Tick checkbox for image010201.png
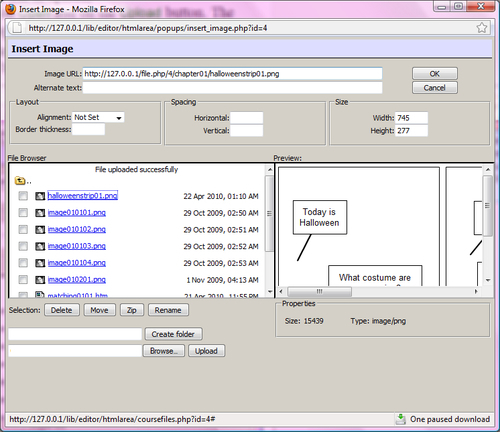 coord(23,279)
